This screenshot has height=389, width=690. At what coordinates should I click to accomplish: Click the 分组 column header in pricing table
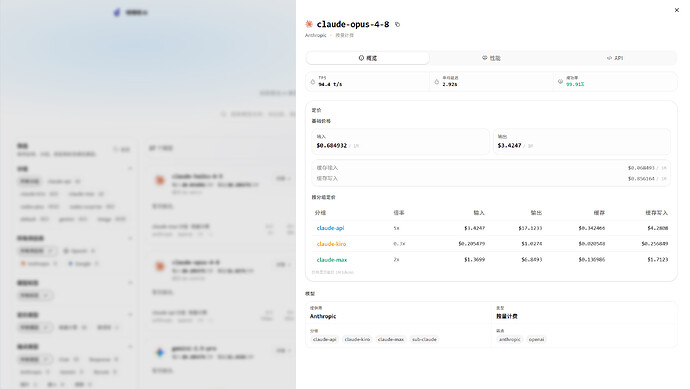click(x=320, y=213)
